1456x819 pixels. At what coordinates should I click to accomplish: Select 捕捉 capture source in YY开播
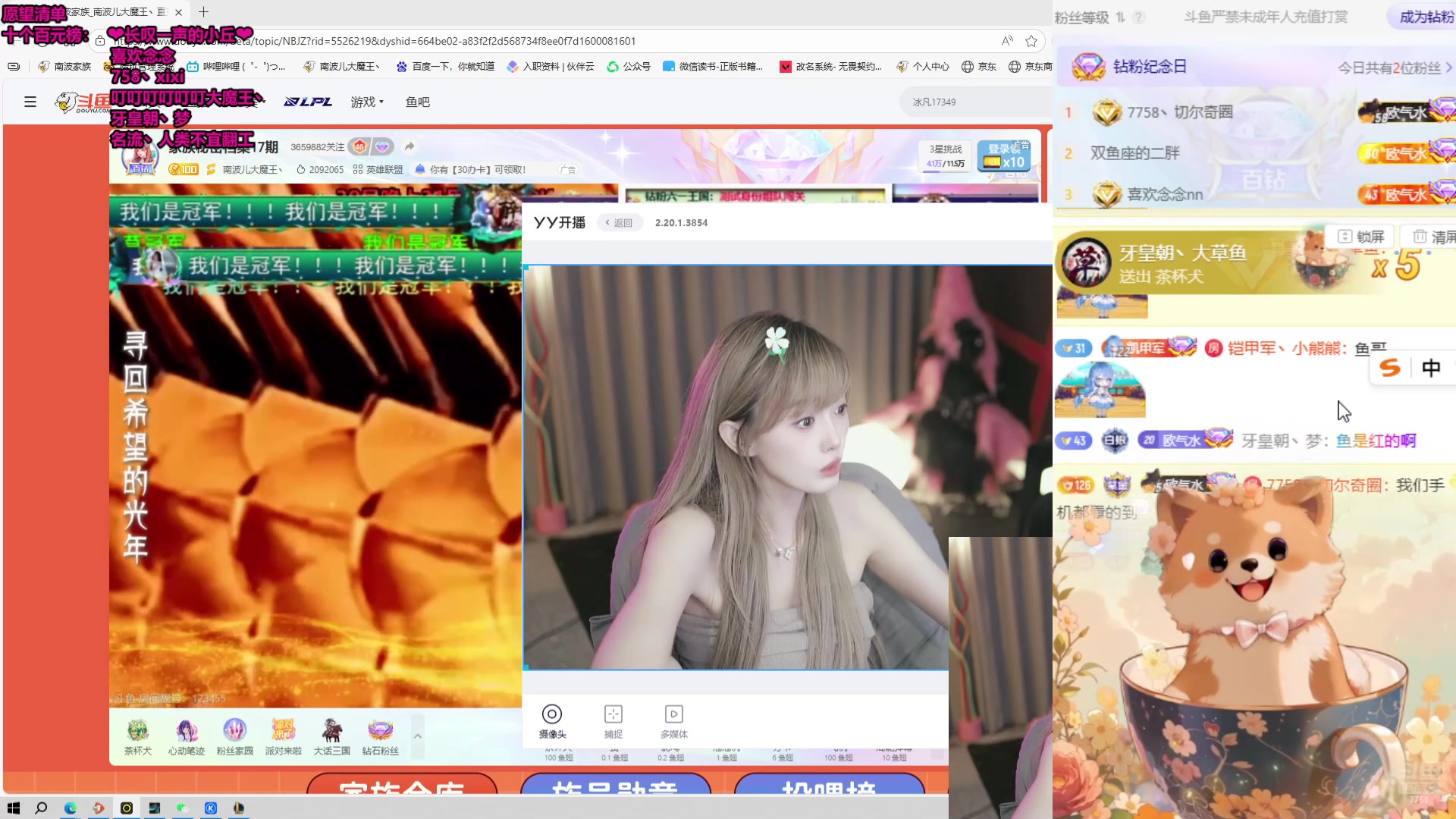coord(613,721)
